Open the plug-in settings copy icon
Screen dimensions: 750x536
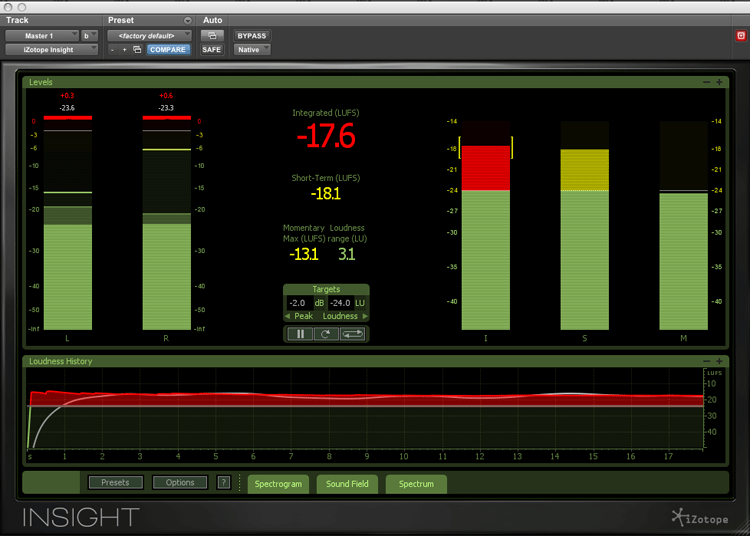[x=137, y=50]
